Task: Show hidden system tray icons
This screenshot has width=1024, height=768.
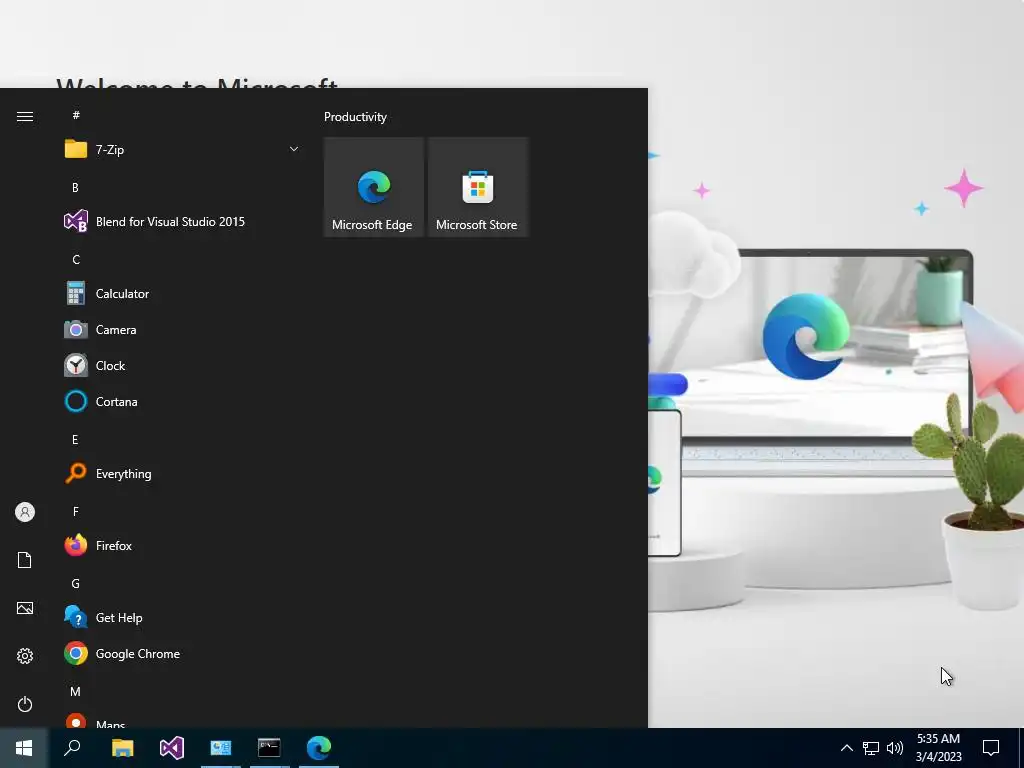Action: point(846,748)
